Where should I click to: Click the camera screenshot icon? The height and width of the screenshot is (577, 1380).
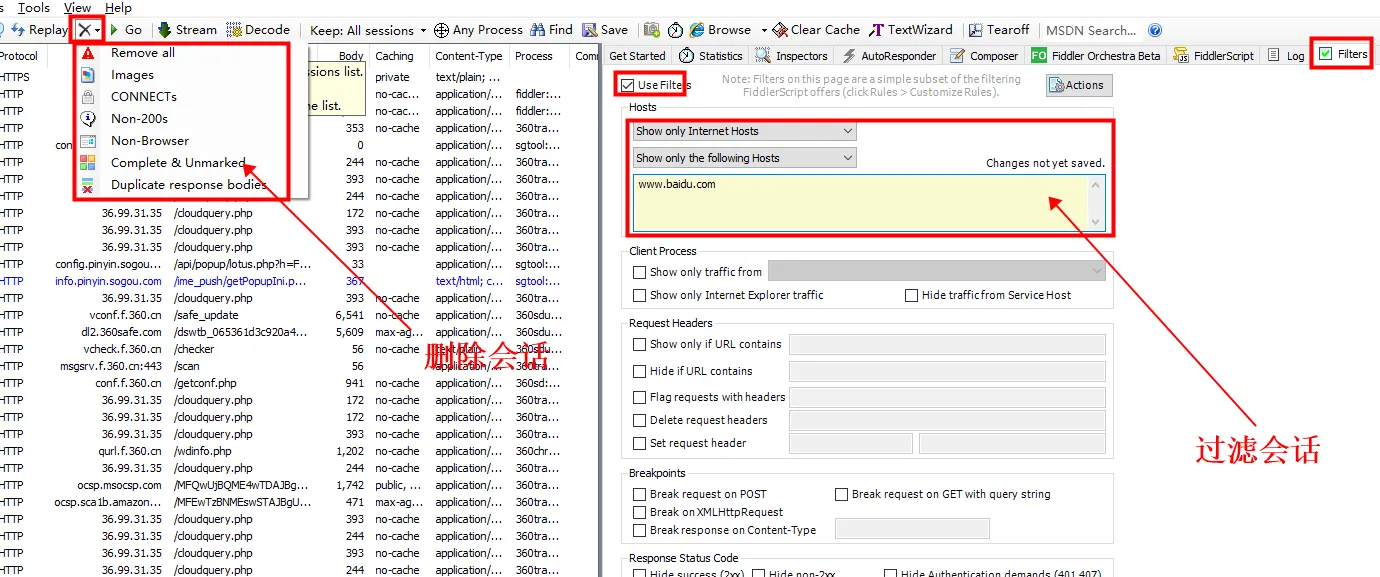point(652,30)
